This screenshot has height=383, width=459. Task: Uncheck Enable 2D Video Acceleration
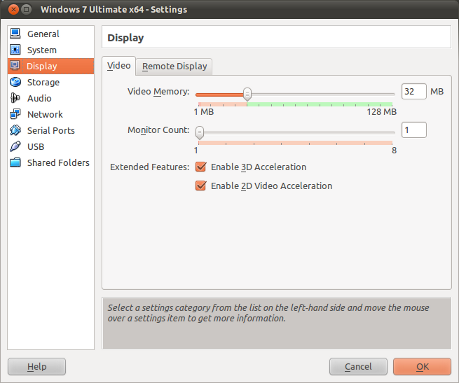pyautogui.click(x=201, y=186)
